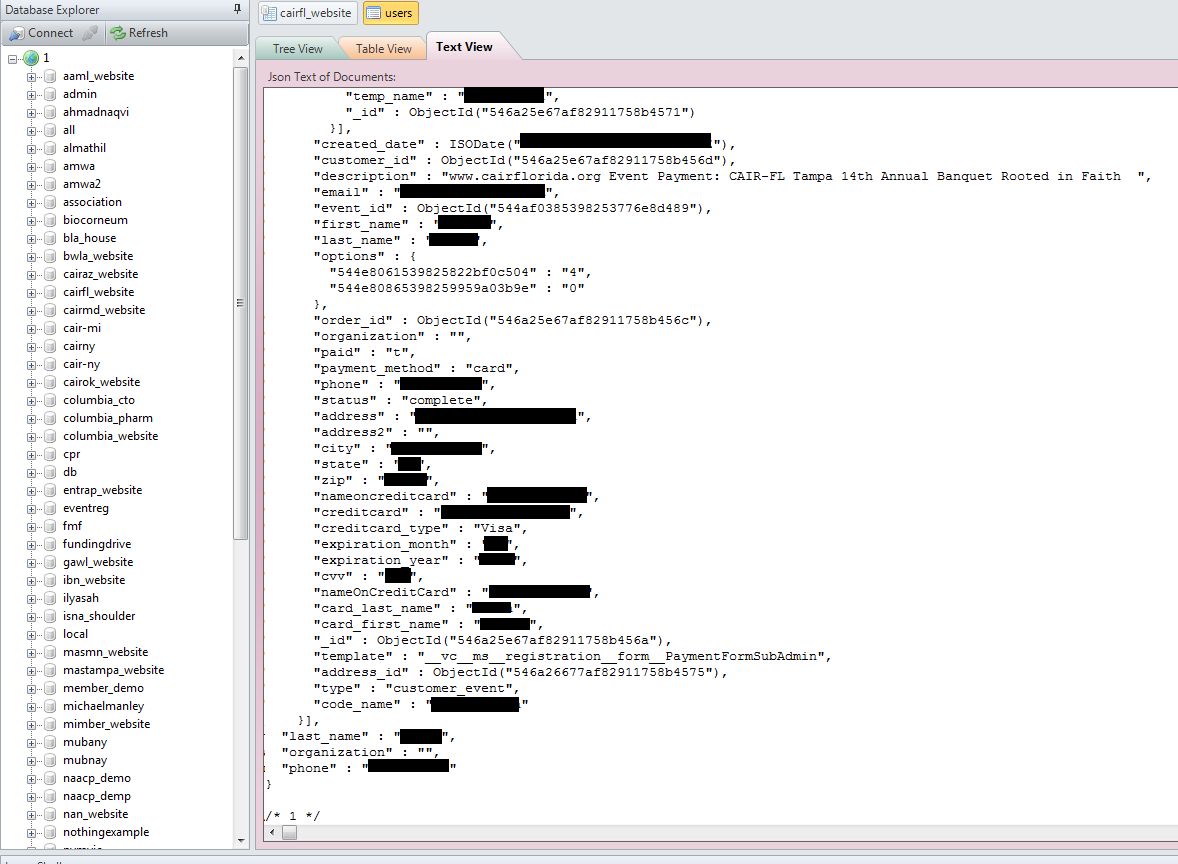Viewport: 1178px width, 864px height.
Task: Click the "status" : "complete" line
Action: coord(400,400)
